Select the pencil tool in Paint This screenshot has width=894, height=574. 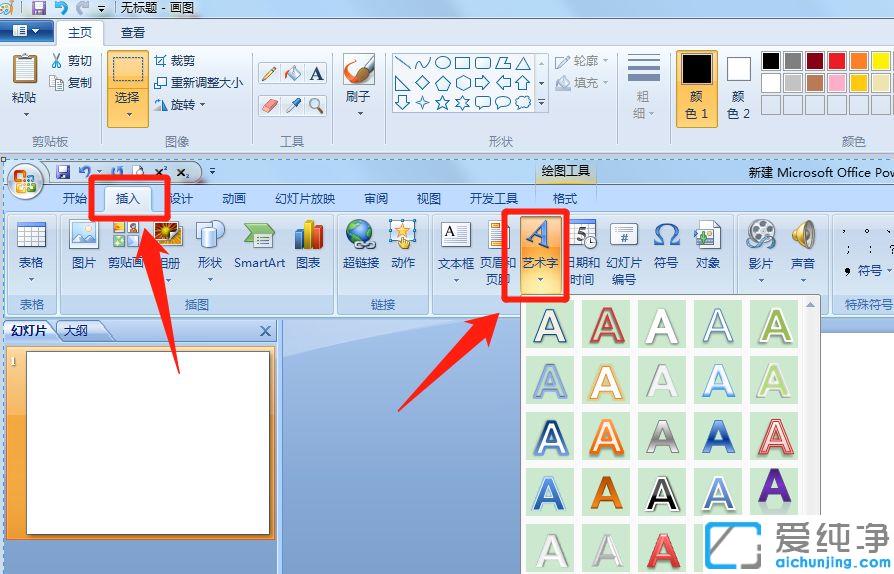click(x=269, y=73)
